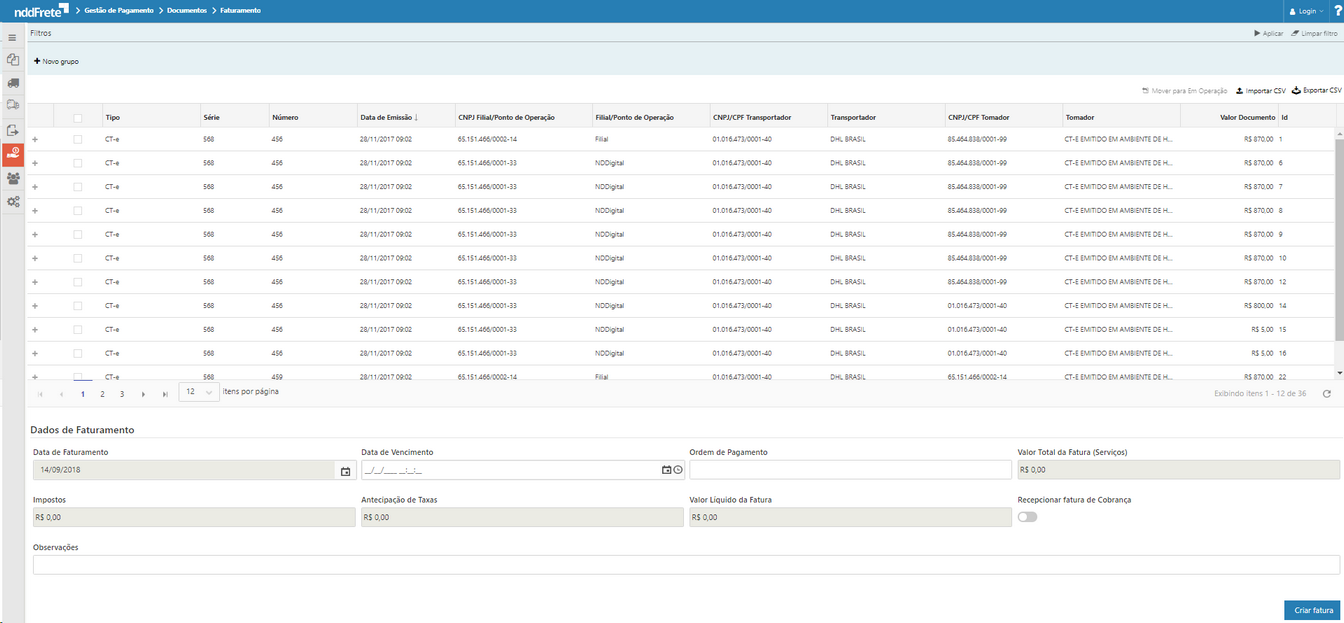Click the documents icon in the sidebar
Screen dimensions: 1344x623
click(12, 60)
